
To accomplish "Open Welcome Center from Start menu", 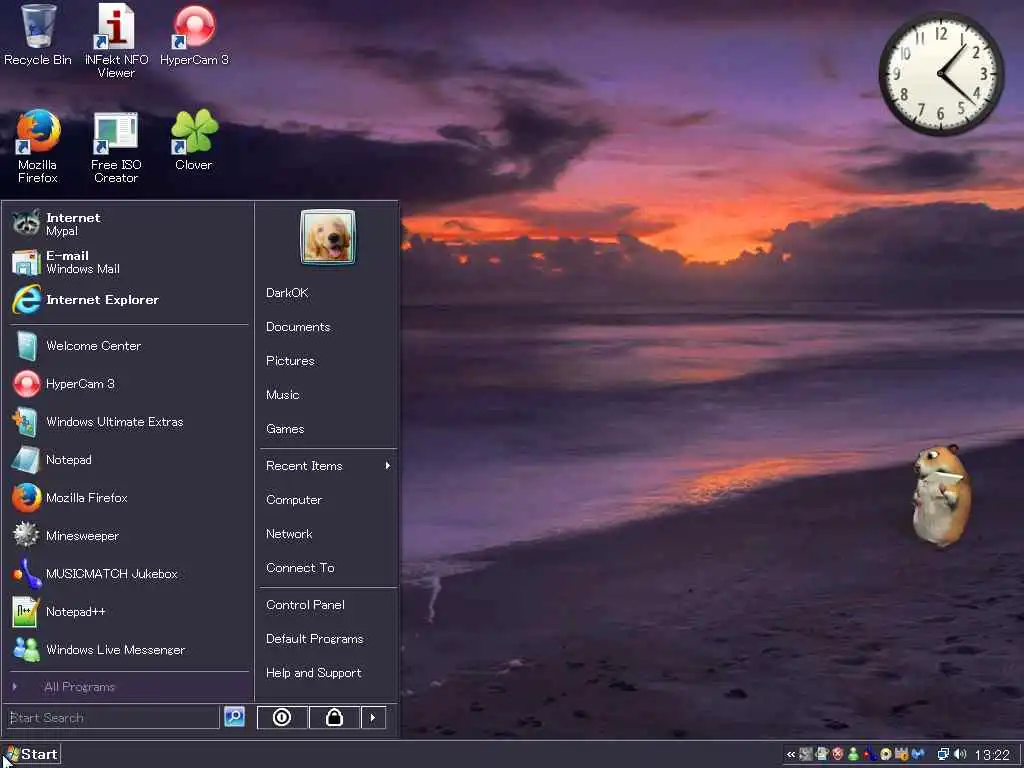I will 129,345.
